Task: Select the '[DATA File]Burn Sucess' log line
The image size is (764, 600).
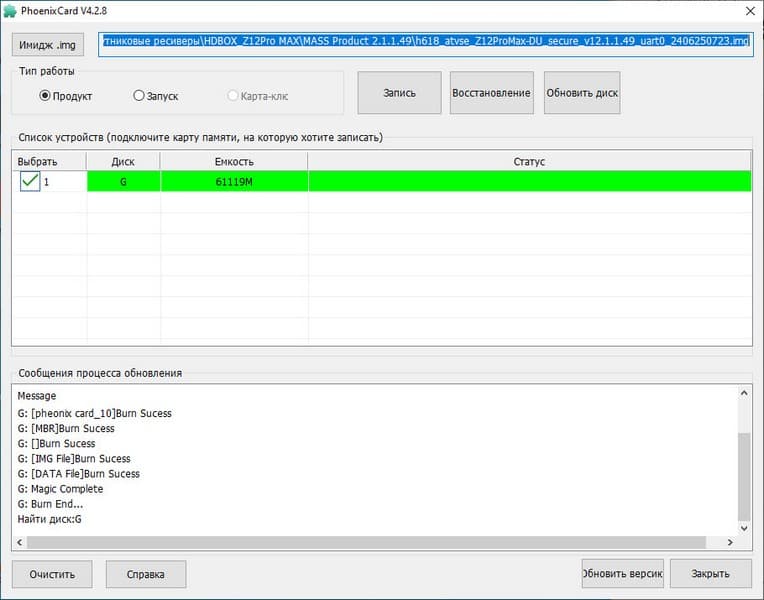Action: pos(78,474)
